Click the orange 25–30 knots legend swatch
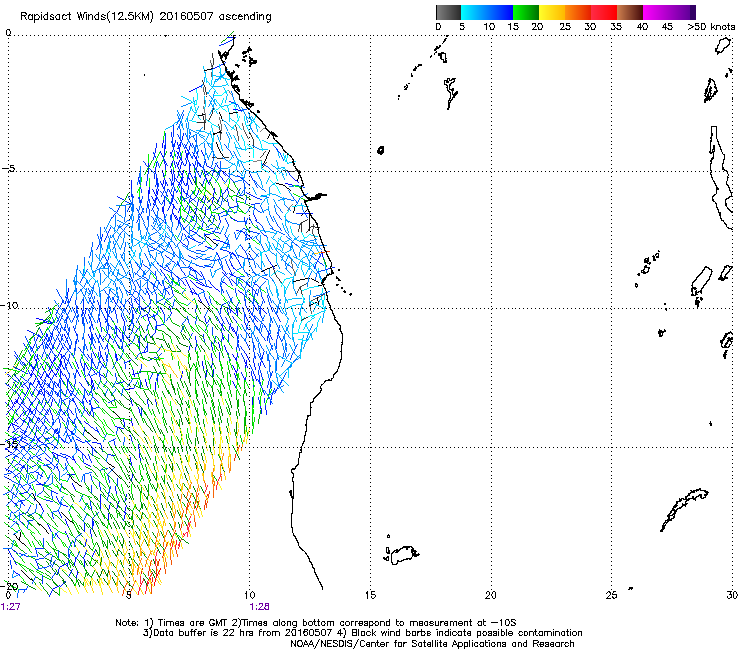740x650 pixels. 578,12
